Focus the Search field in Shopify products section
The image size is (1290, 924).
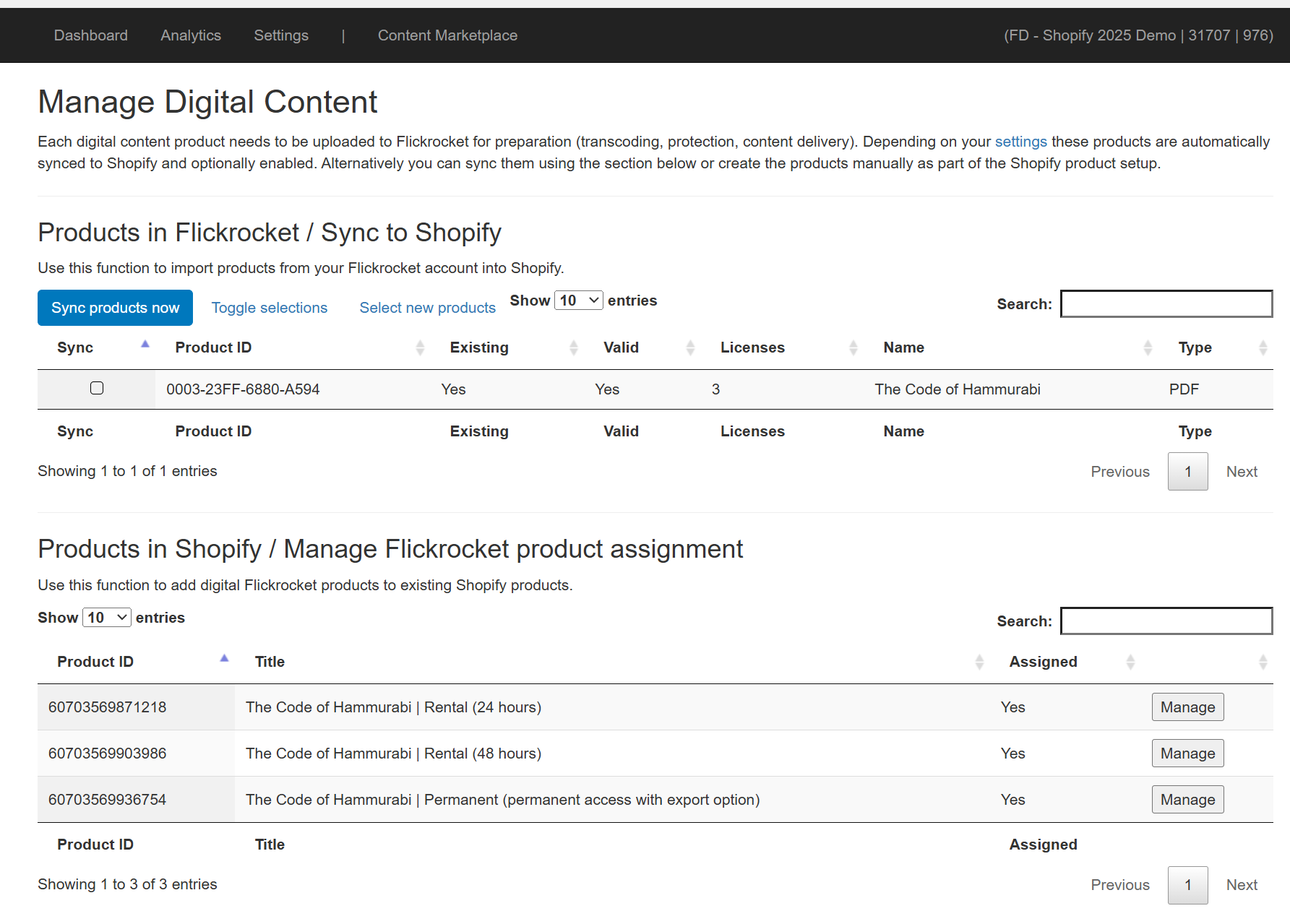point(1166,621)
